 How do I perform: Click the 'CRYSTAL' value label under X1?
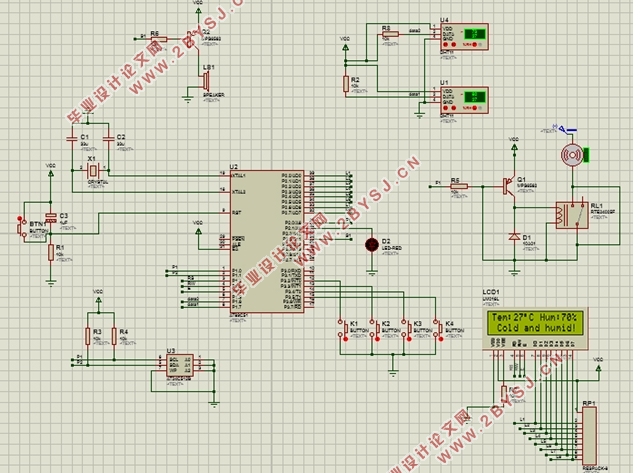click(x=98, y=182)
